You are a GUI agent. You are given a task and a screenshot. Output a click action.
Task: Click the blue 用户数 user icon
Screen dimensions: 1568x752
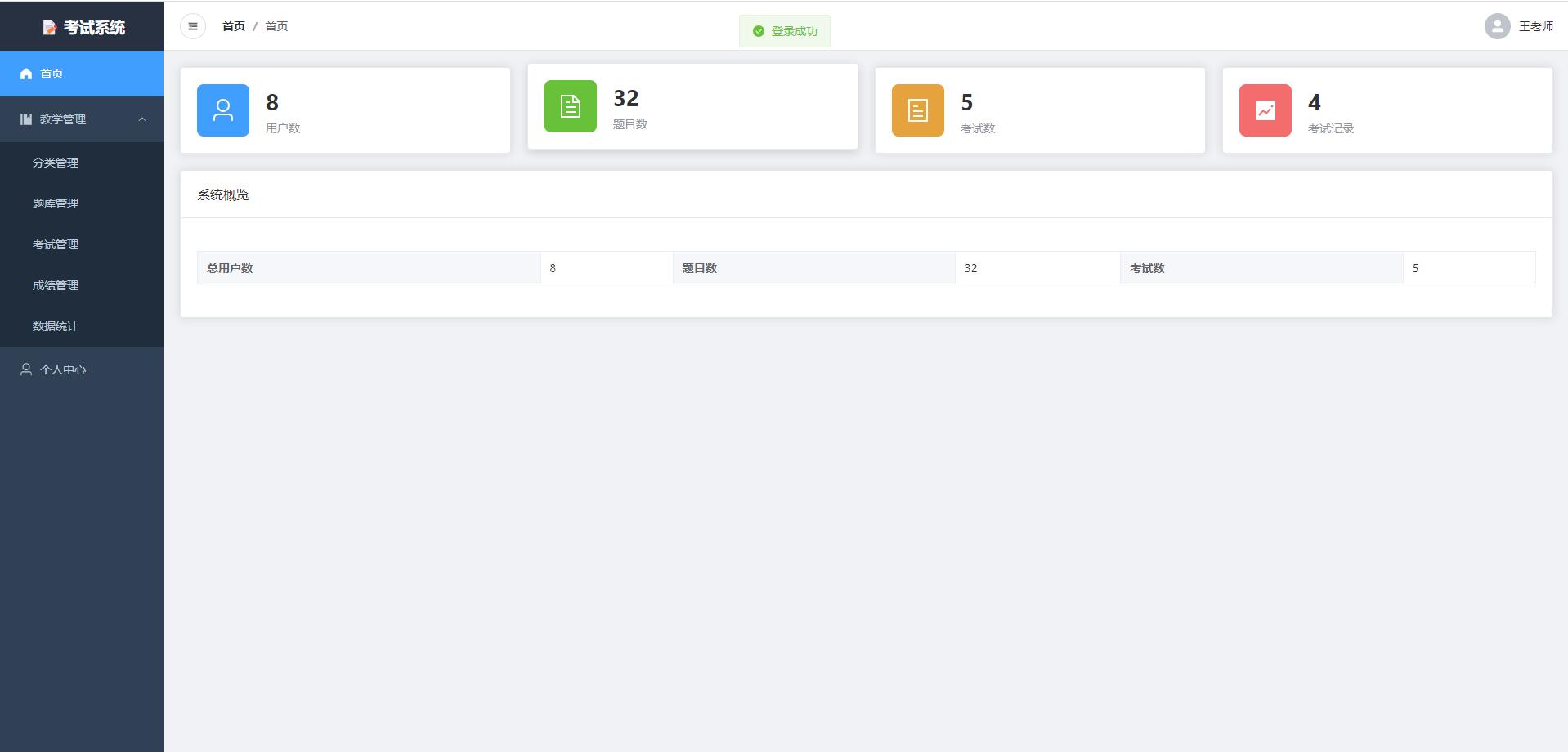[x=223, y=110]
